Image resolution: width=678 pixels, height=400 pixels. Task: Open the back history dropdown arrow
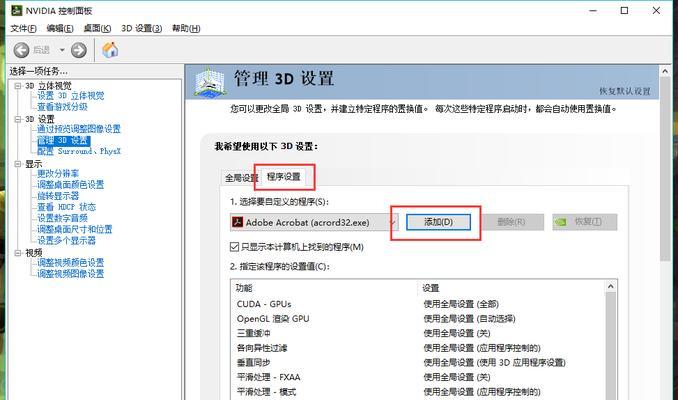click(62, 50)
